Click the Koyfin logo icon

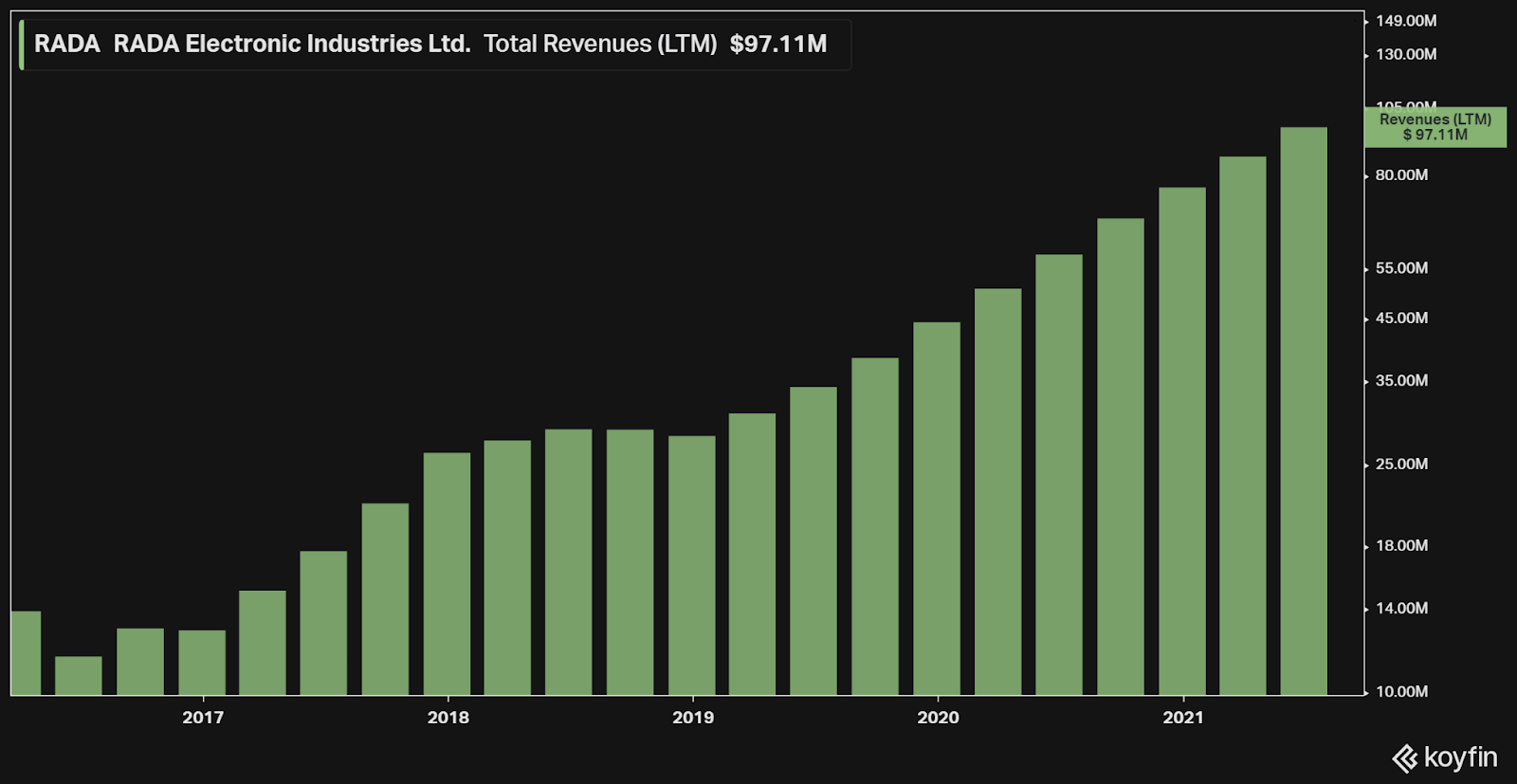click(x=1404, y=758)
